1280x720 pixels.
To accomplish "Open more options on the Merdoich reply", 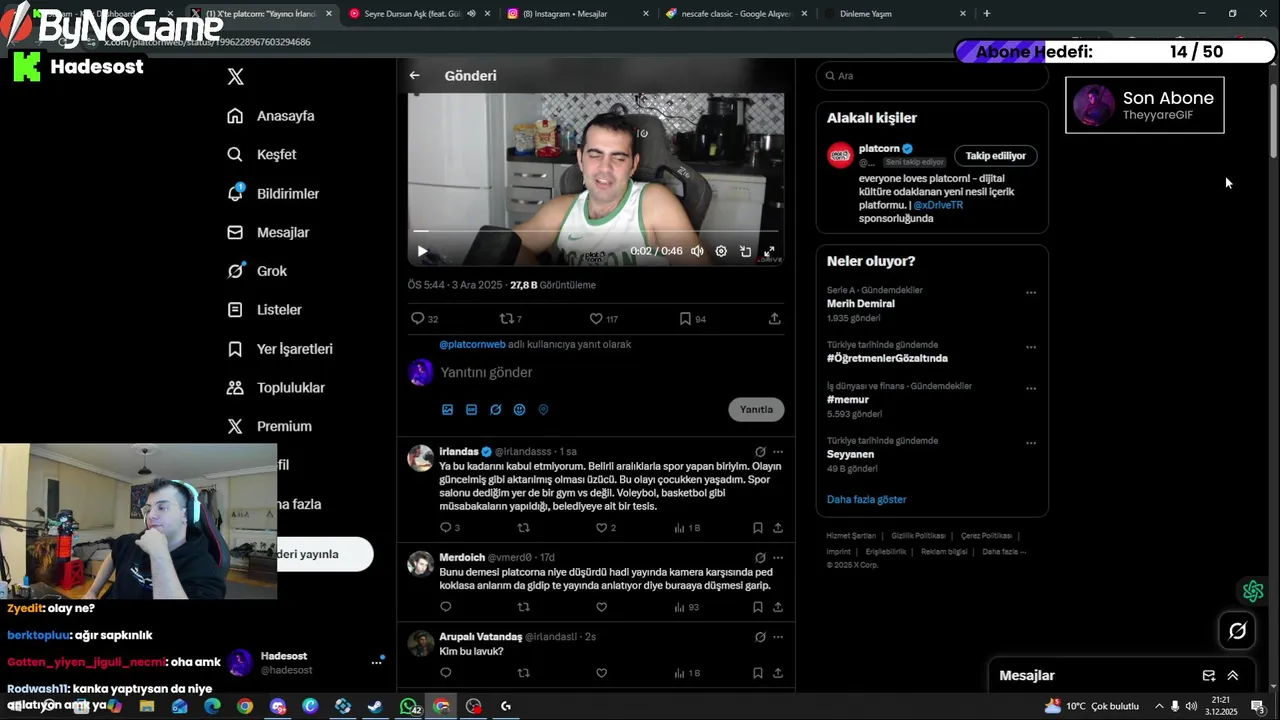I will (778, 558).
